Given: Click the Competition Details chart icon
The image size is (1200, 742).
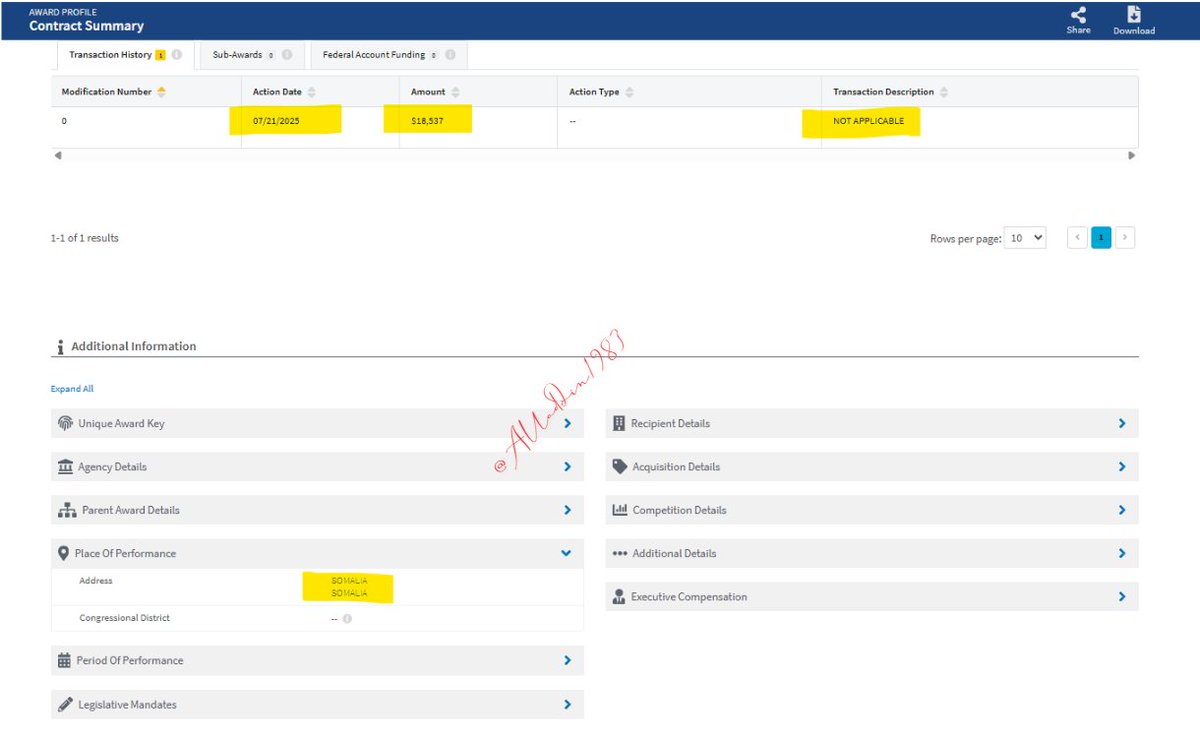Looking at the screenshot, I should point(620,510).
